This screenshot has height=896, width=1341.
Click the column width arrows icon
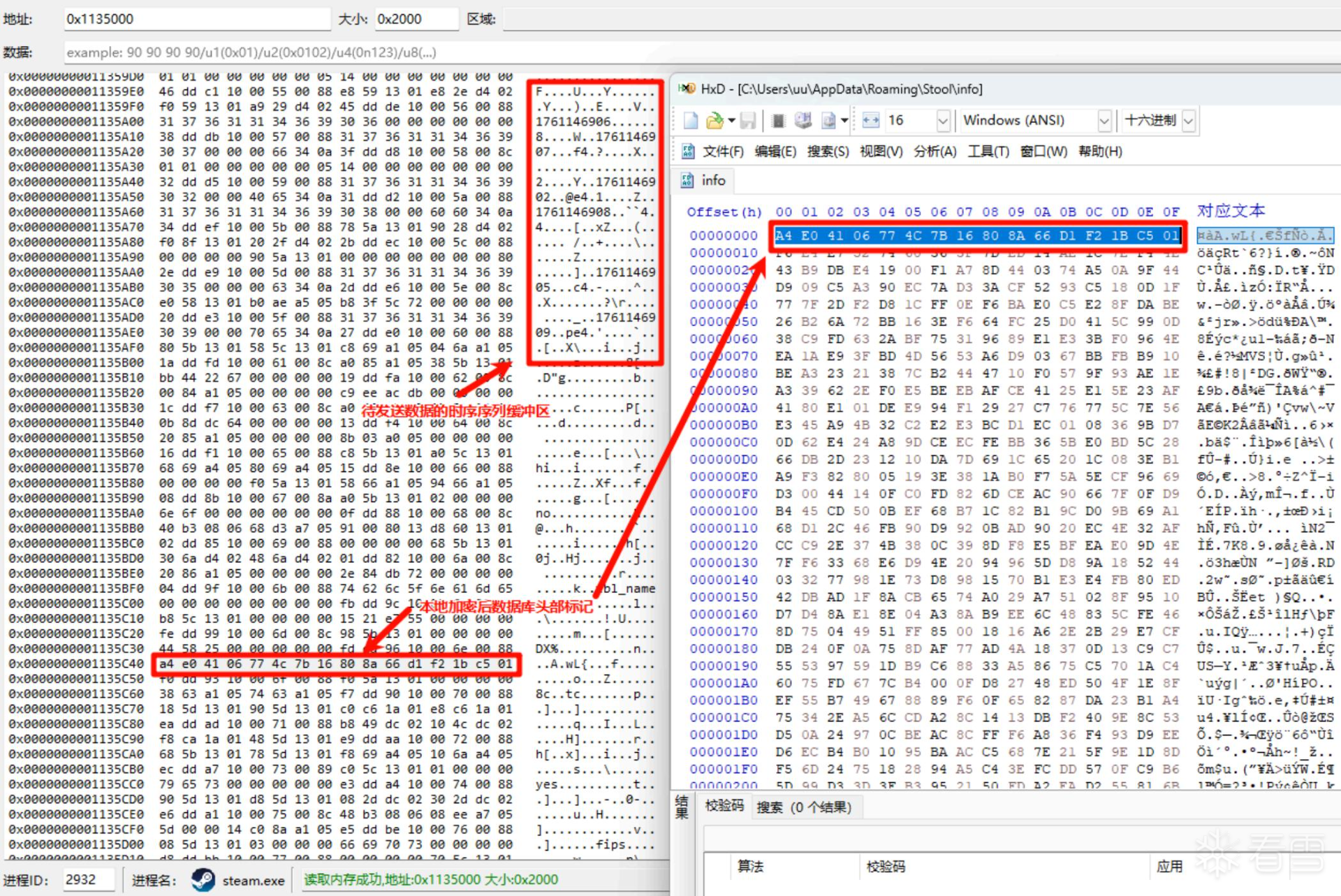[870, 121]
